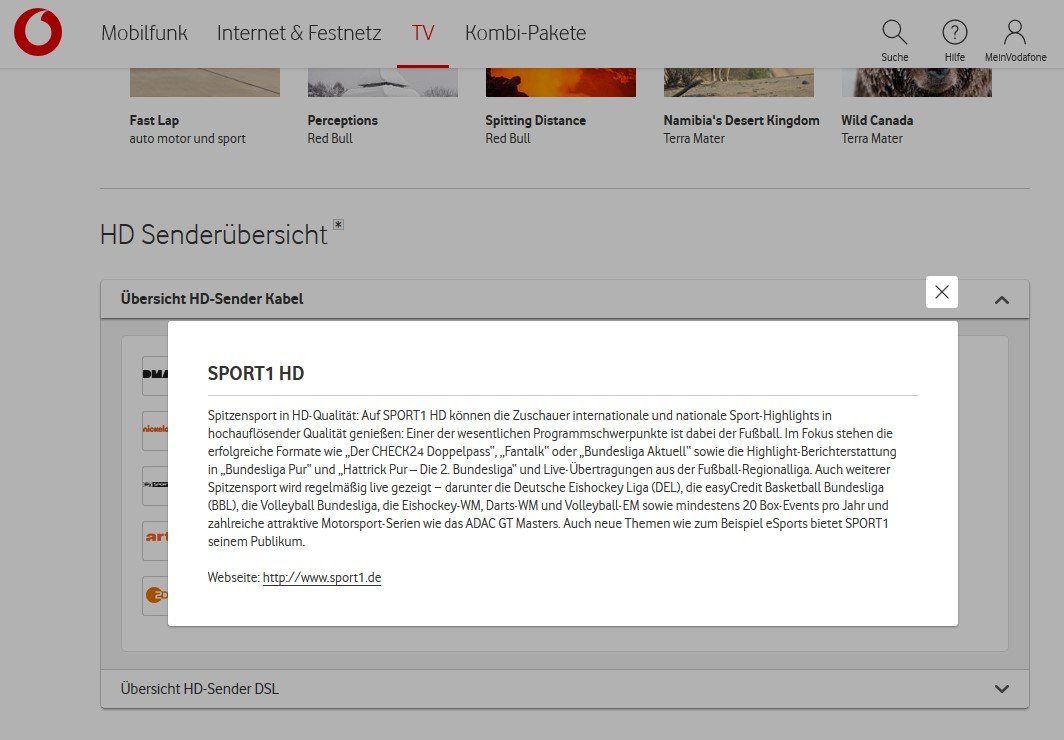Select the arte channel logo

[x=155, y=540]
